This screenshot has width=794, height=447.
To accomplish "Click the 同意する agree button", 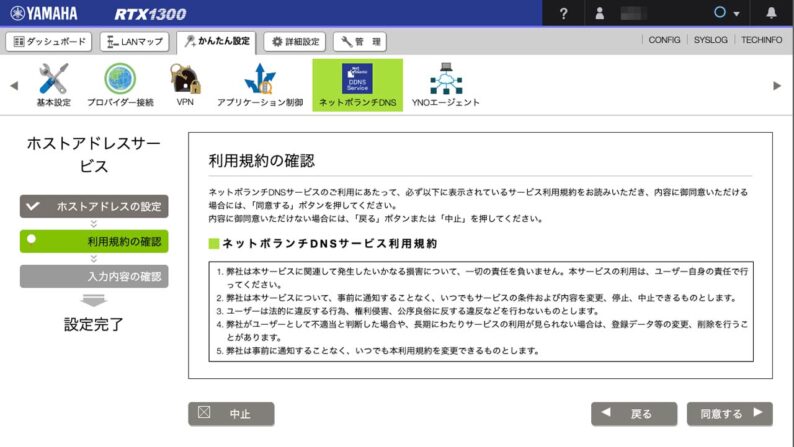I will point(730,414).
